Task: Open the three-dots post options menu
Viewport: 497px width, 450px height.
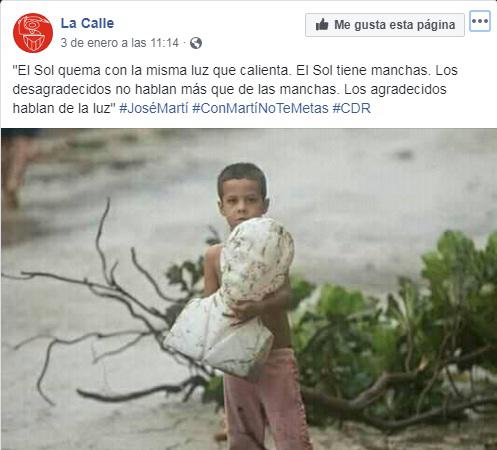Action: (480, 21)
